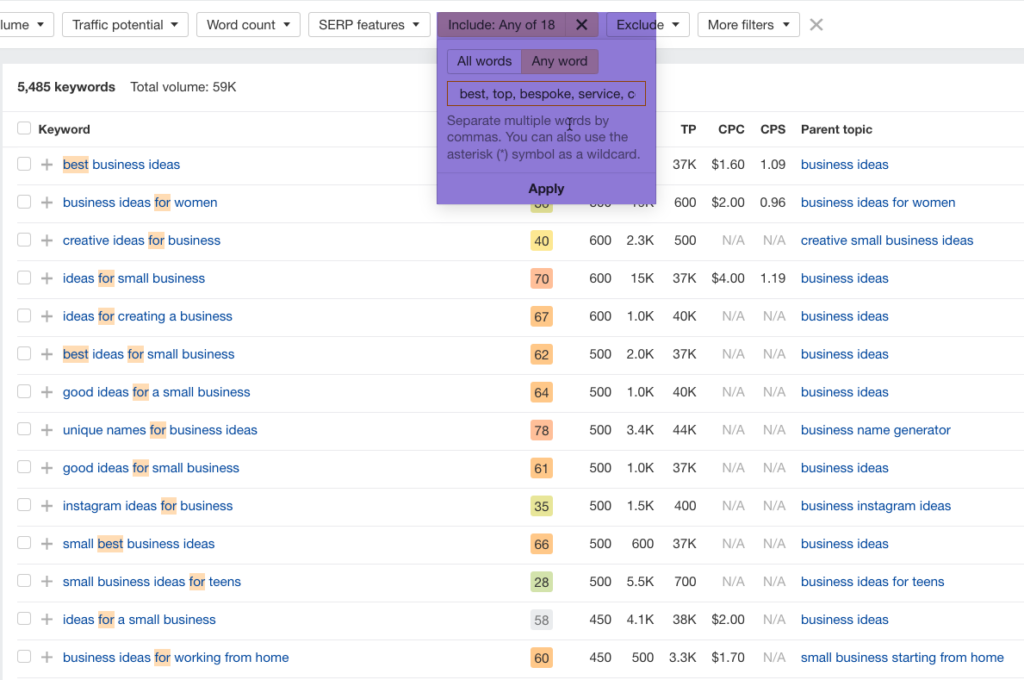Check the box for 'business ideas for women'
The image size is (1024, 680).
(x=24, y=203)
